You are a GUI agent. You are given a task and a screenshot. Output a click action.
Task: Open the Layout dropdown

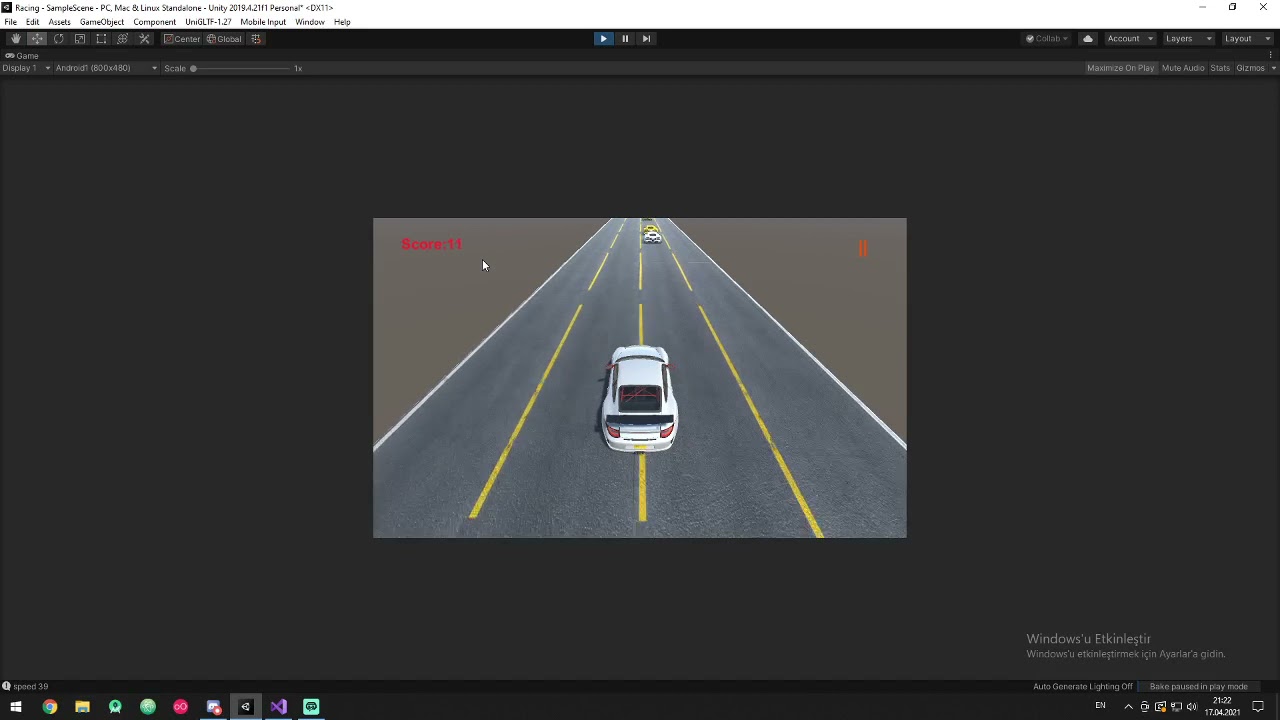(x=1247, y=38)
